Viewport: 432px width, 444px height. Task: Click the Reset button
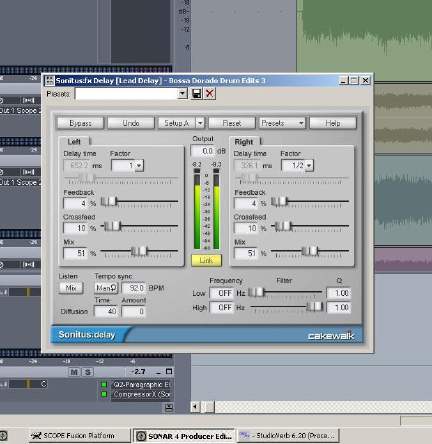coord(232,123)
